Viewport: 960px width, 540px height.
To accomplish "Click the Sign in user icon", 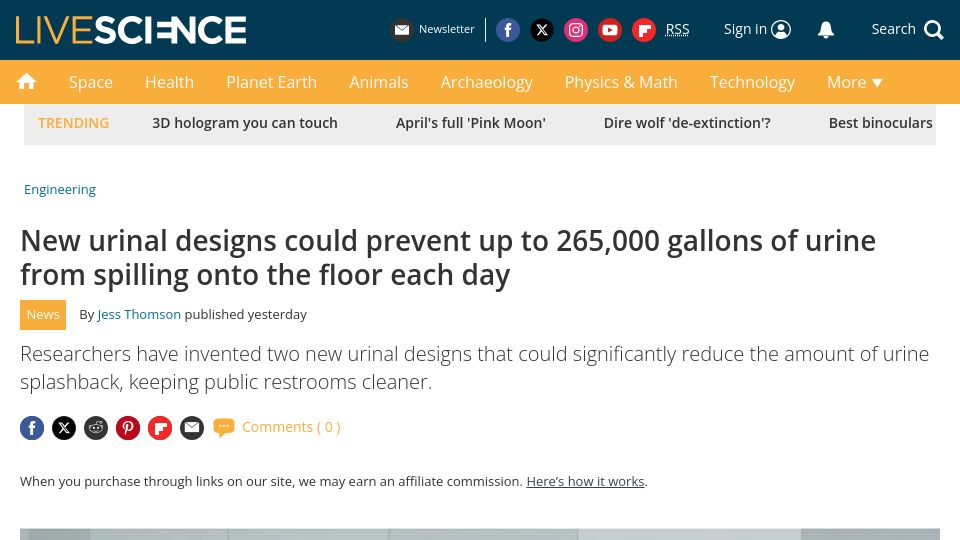I will pyautogui.click(x=781, y=29).
